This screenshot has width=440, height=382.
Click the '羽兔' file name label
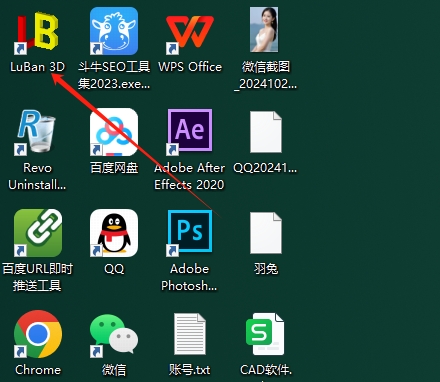[266, 269]
